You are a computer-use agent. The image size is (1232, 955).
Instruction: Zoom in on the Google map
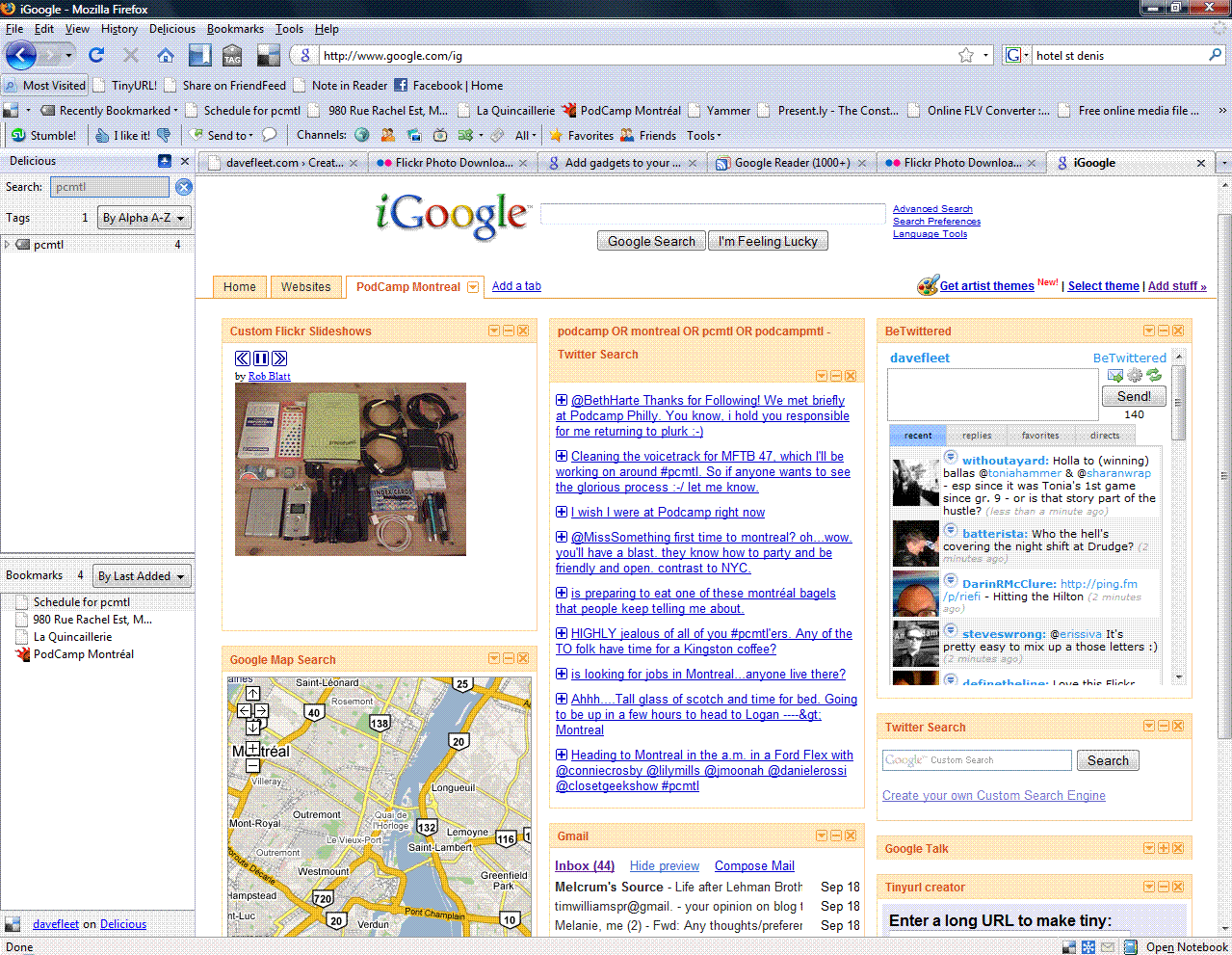click(252, 748)
